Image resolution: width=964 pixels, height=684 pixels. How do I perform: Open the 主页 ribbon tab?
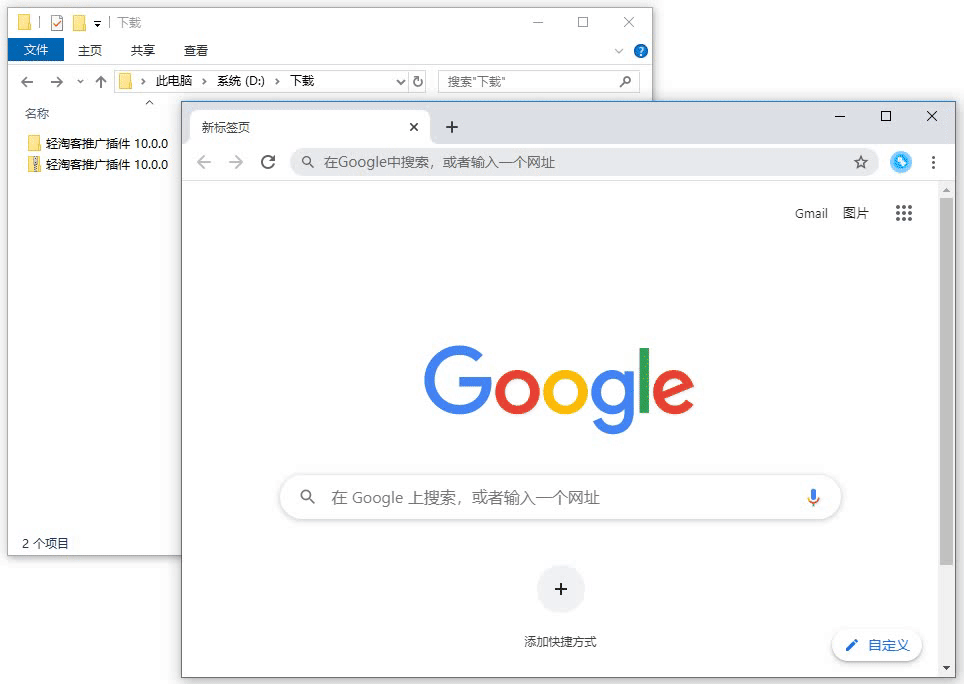tap(90, 50)
